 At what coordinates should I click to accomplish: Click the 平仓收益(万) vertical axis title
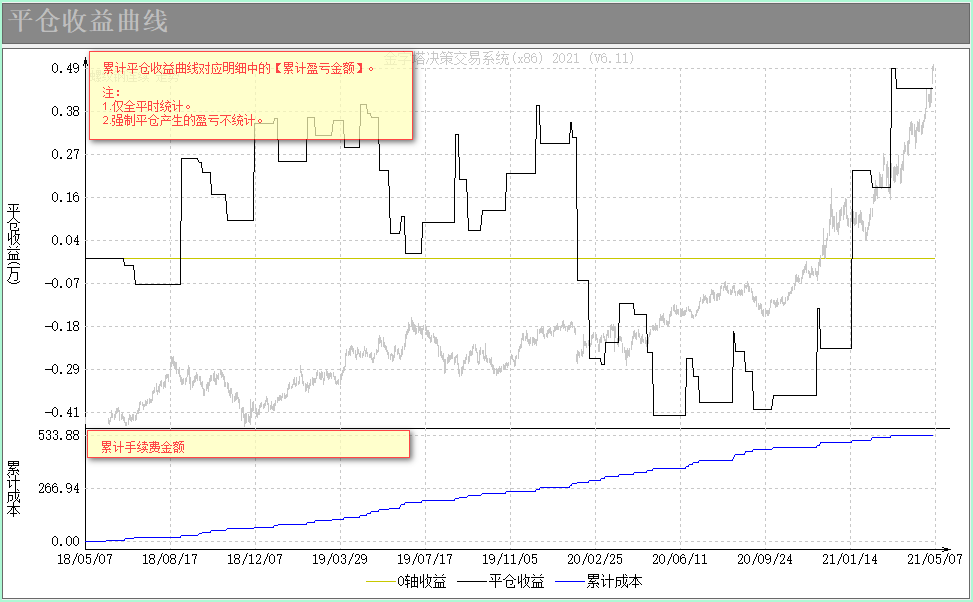pos(14,243)
